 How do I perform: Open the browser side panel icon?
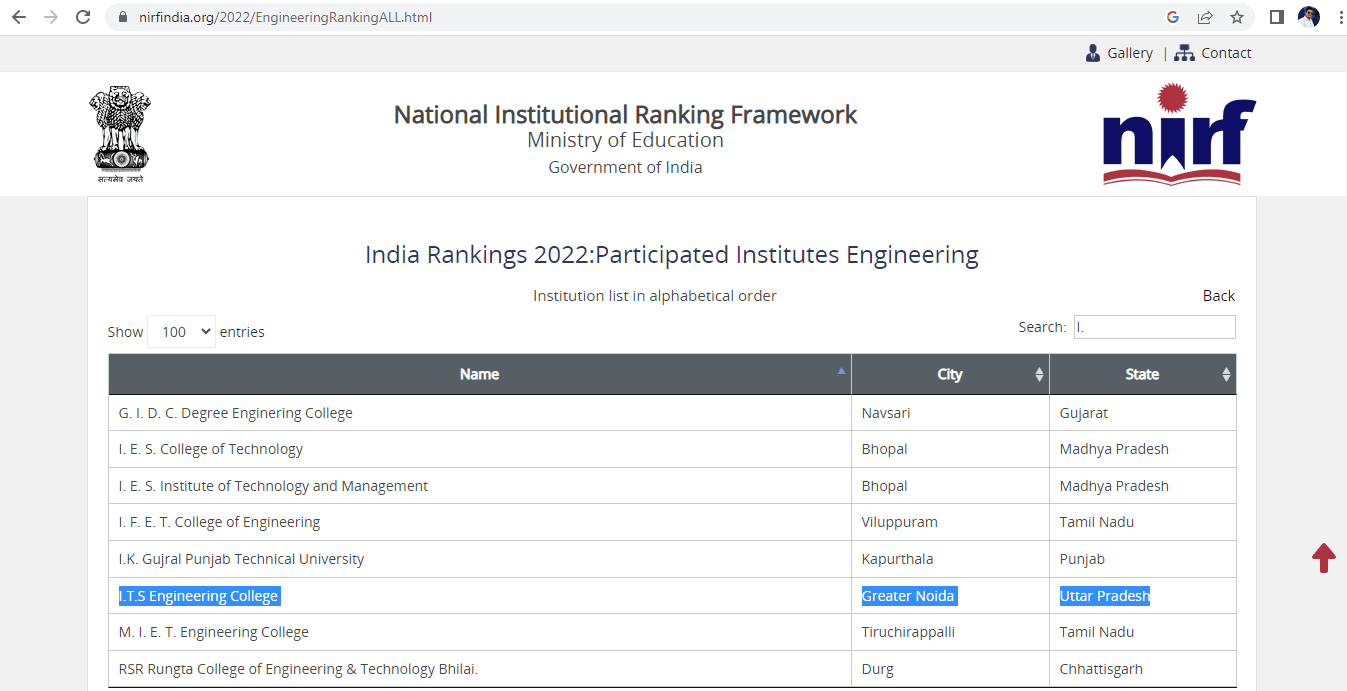(x=1277, y=17)
